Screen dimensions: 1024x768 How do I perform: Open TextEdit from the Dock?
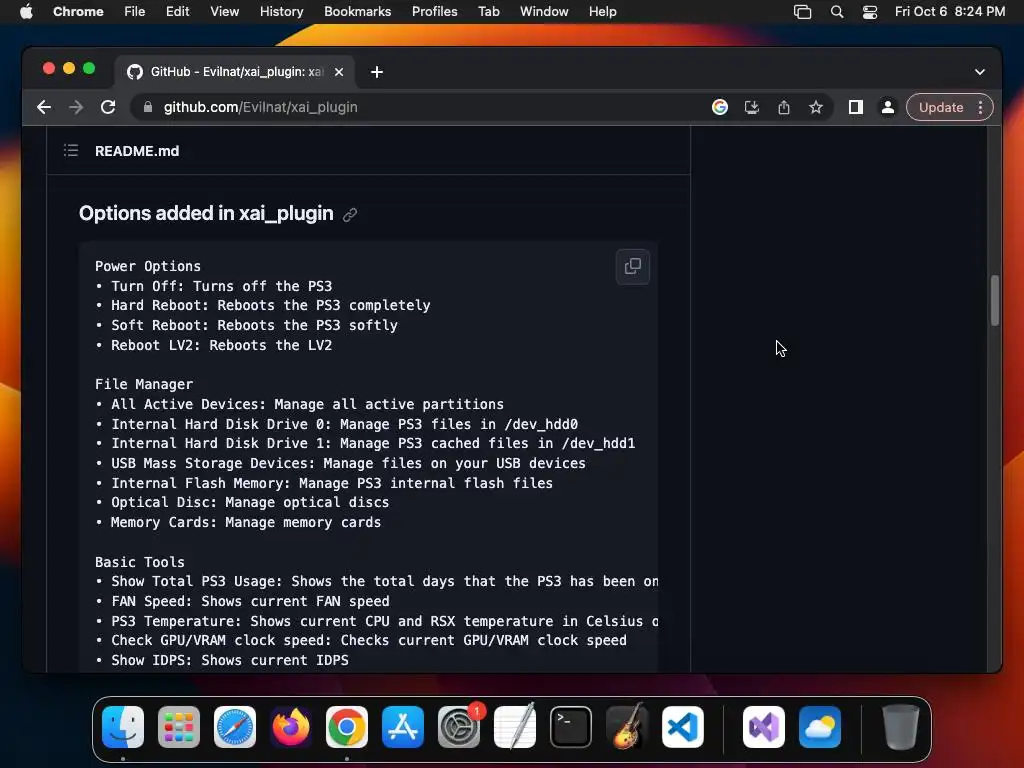point(515,727)
